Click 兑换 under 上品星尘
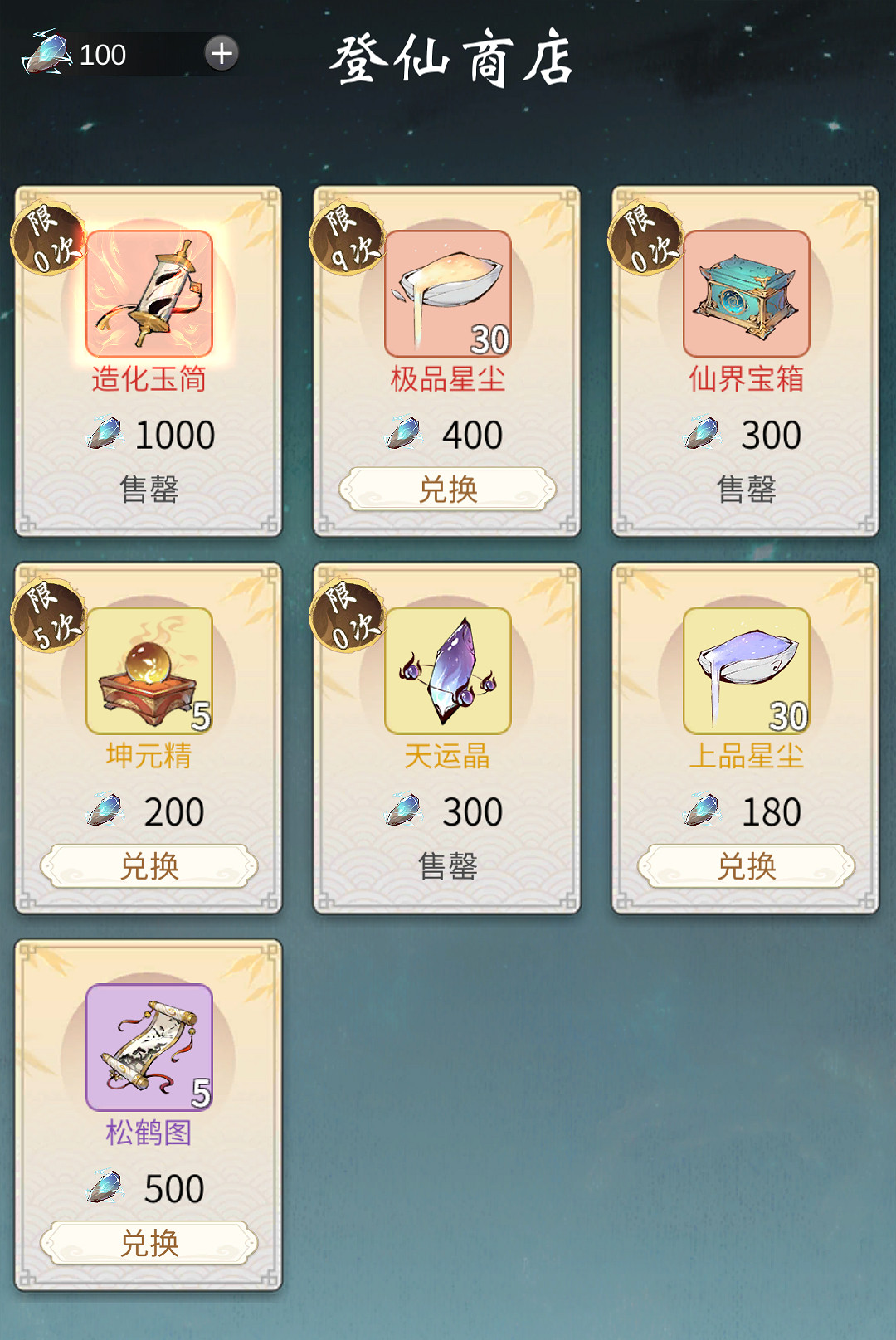Image resolution: width=896 pixels, height=1340 pixels. click(x=747, y=866)
